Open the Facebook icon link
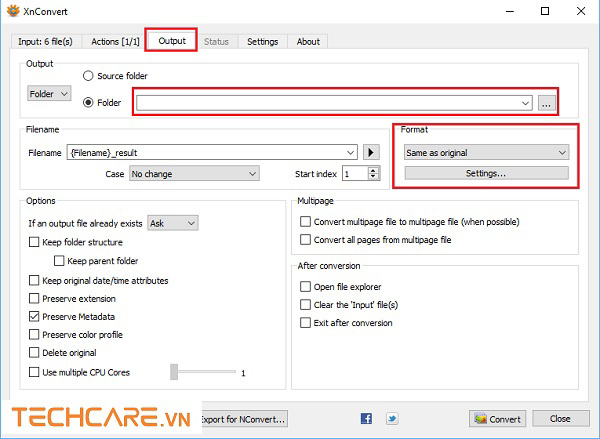600x439 pixels. tap(366, 418)
